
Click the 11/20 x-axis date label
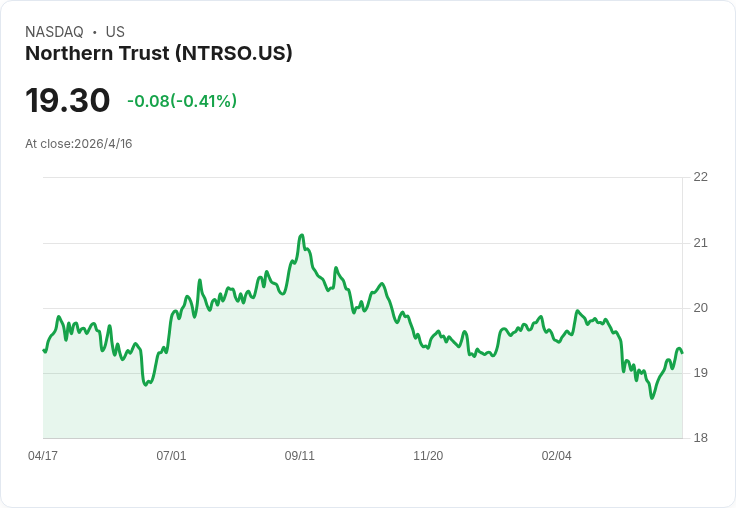pos(428,456)
